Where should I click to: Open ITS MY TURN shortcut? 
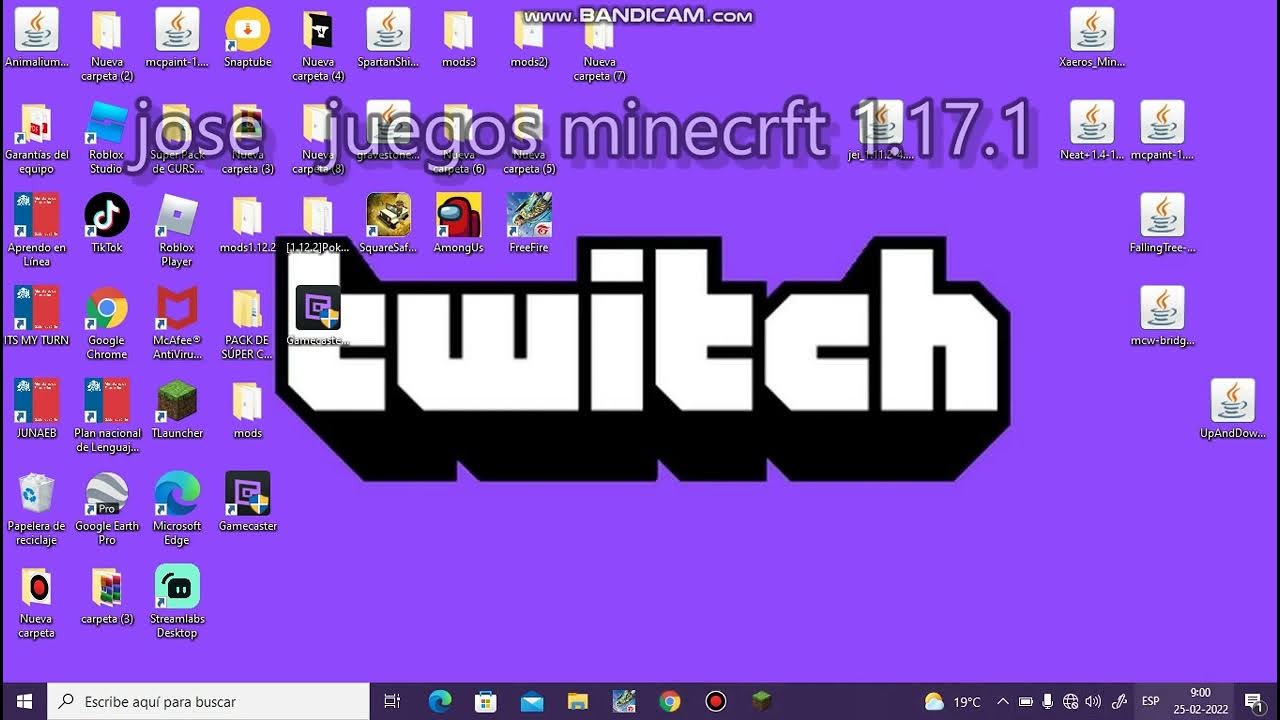tap(36, 309)
